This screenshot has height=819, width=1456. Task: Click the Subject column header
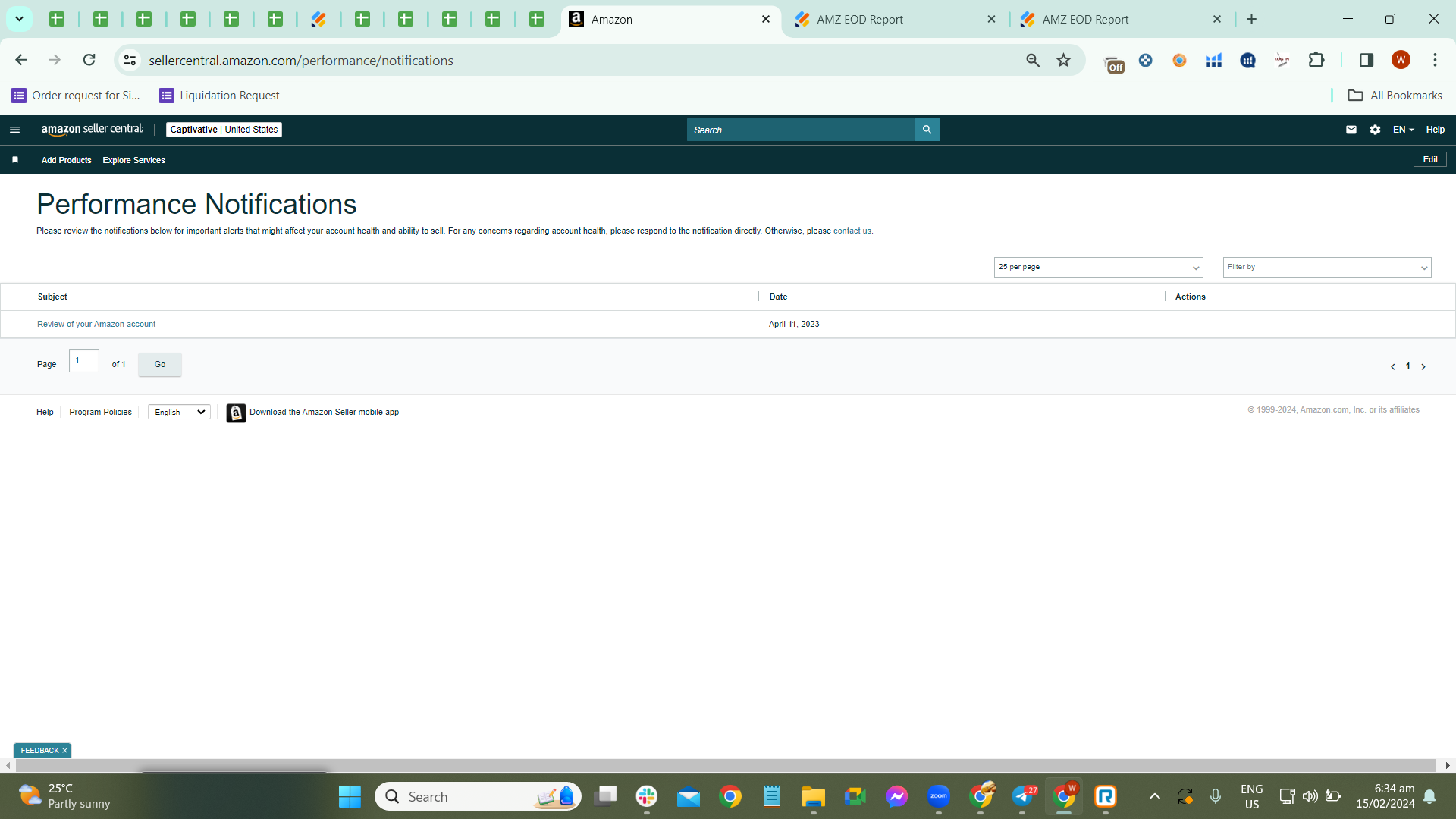(x=52, y=297)
